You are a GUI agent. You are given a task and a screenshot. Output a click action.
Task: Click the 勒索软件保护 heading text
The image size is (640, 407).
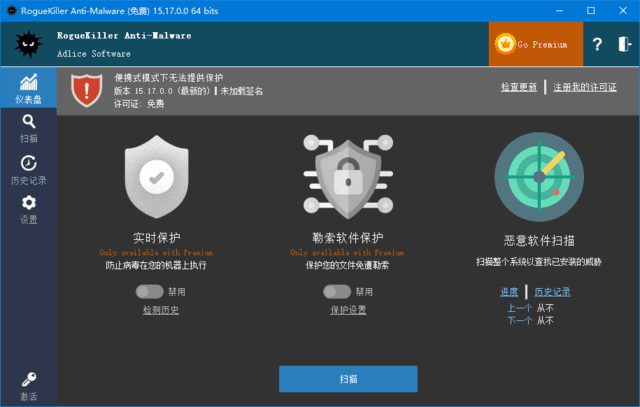point(348,238)
